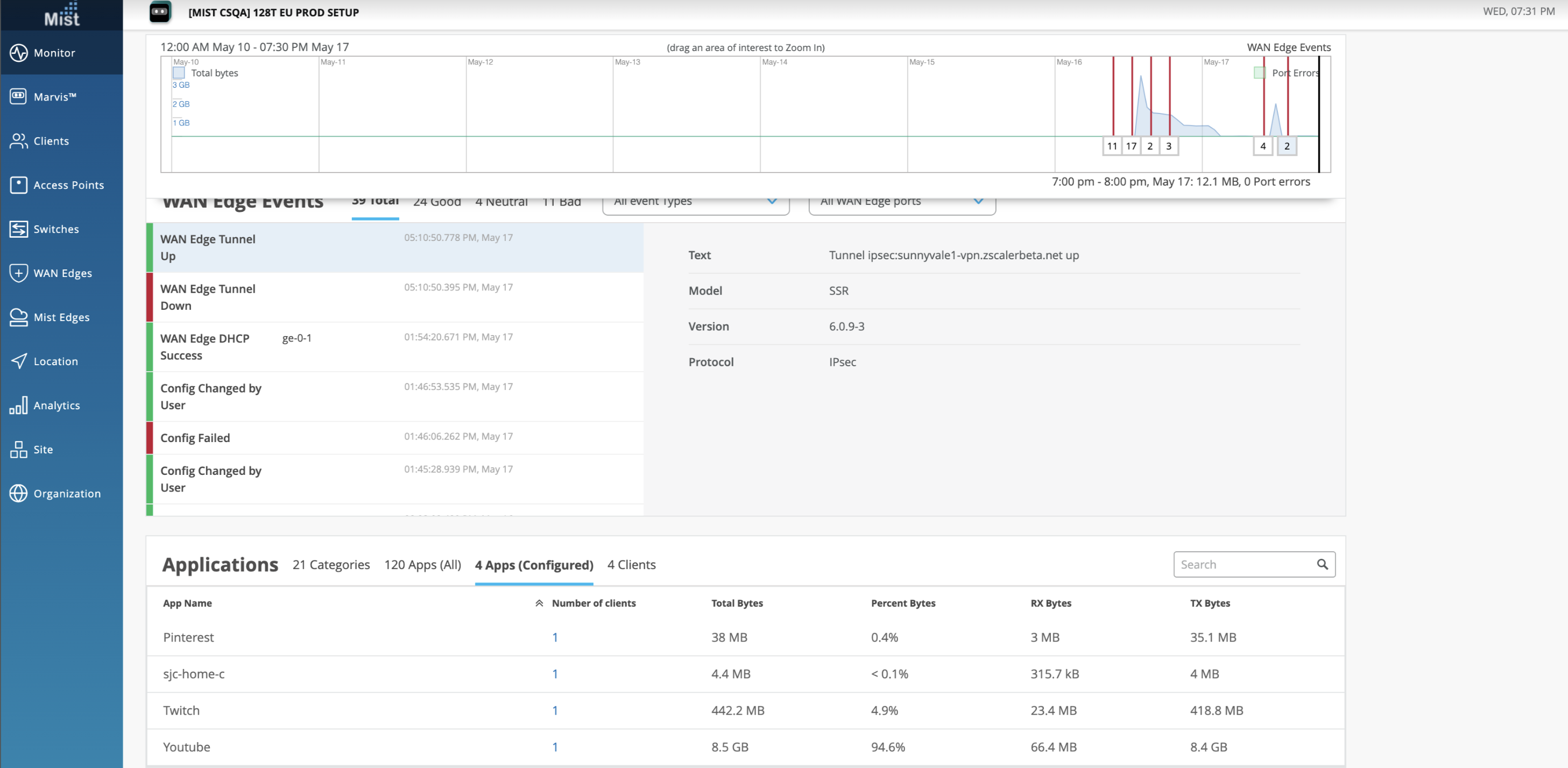Open the WAN Edges shield icon

point(18,273)
